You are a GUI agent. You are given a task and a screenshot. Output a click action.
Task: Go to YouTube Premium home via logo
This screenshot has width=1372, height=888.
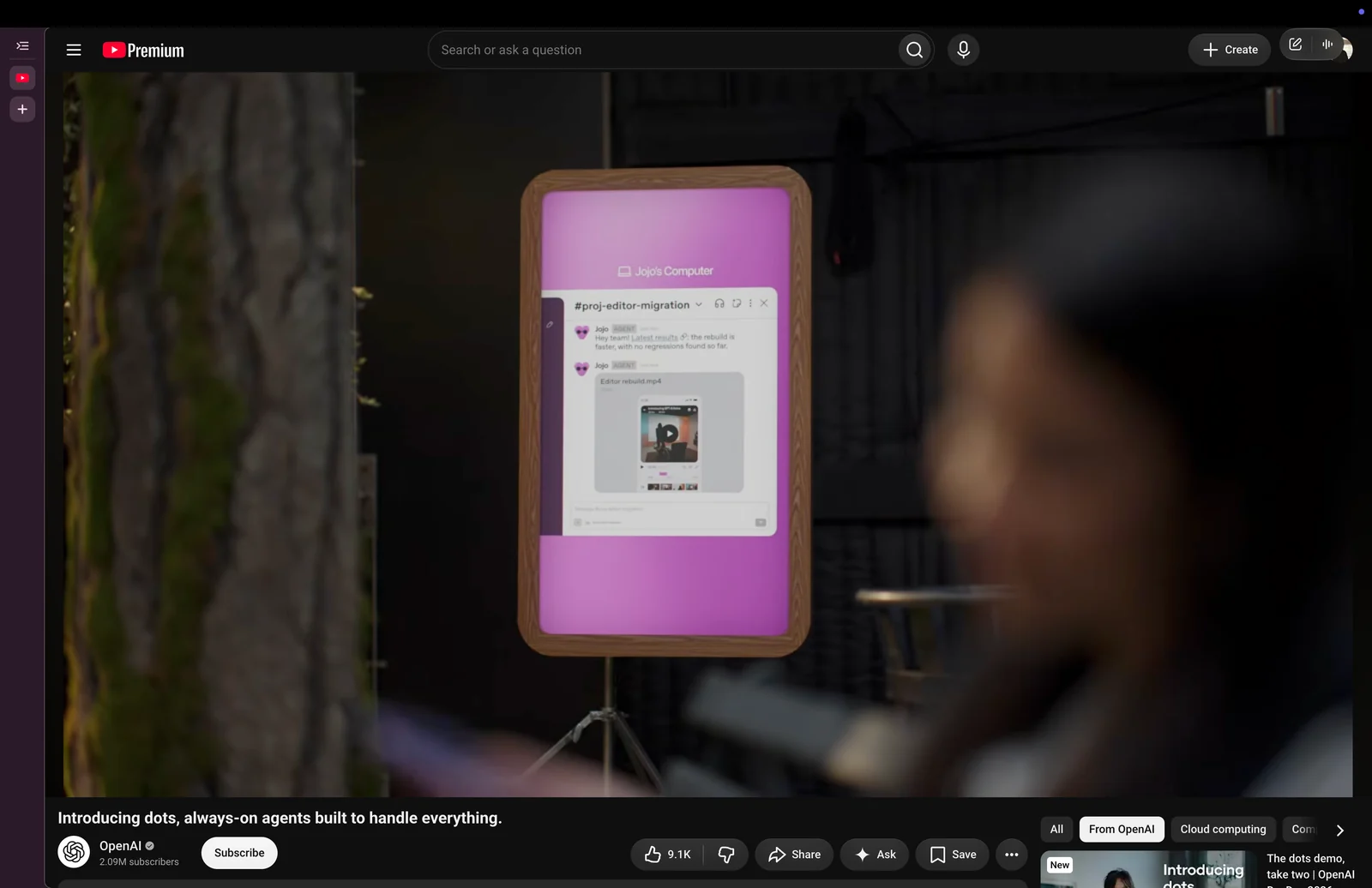(143, 50)
